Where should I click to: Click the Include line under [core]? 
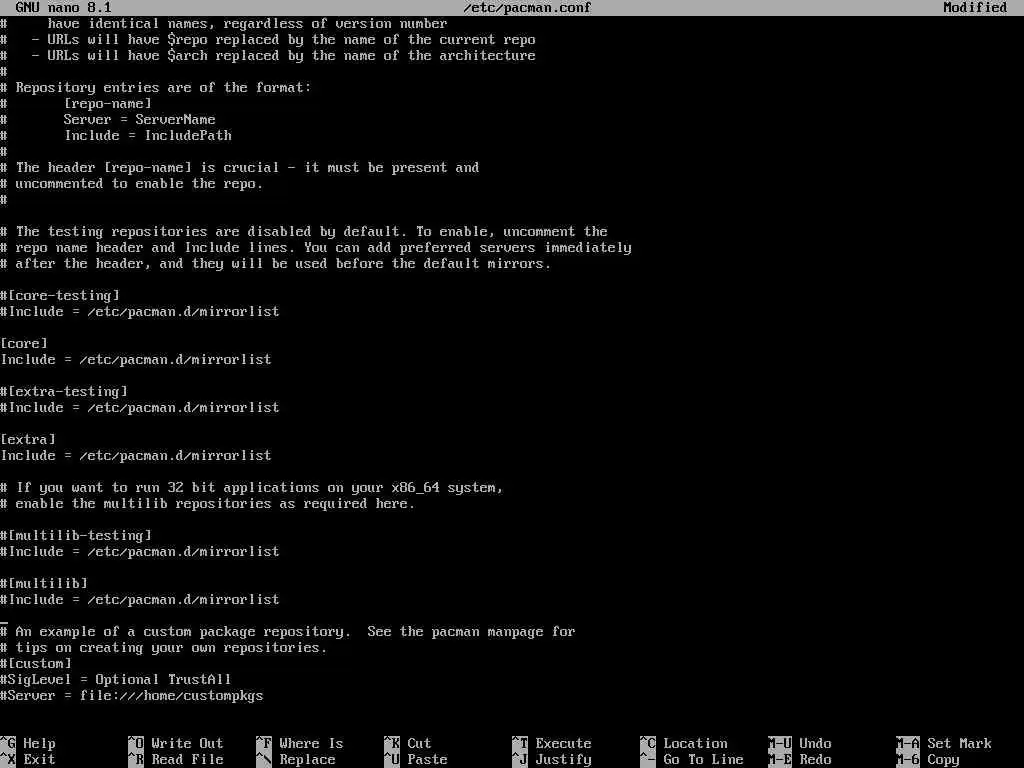coord(136,359)
